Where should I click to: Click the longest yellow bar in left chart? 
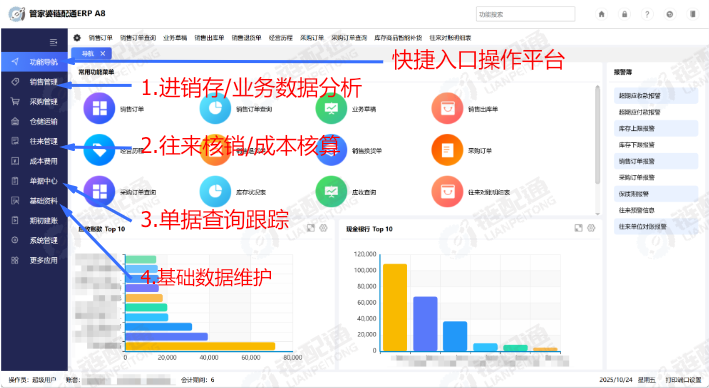[200, 346]
